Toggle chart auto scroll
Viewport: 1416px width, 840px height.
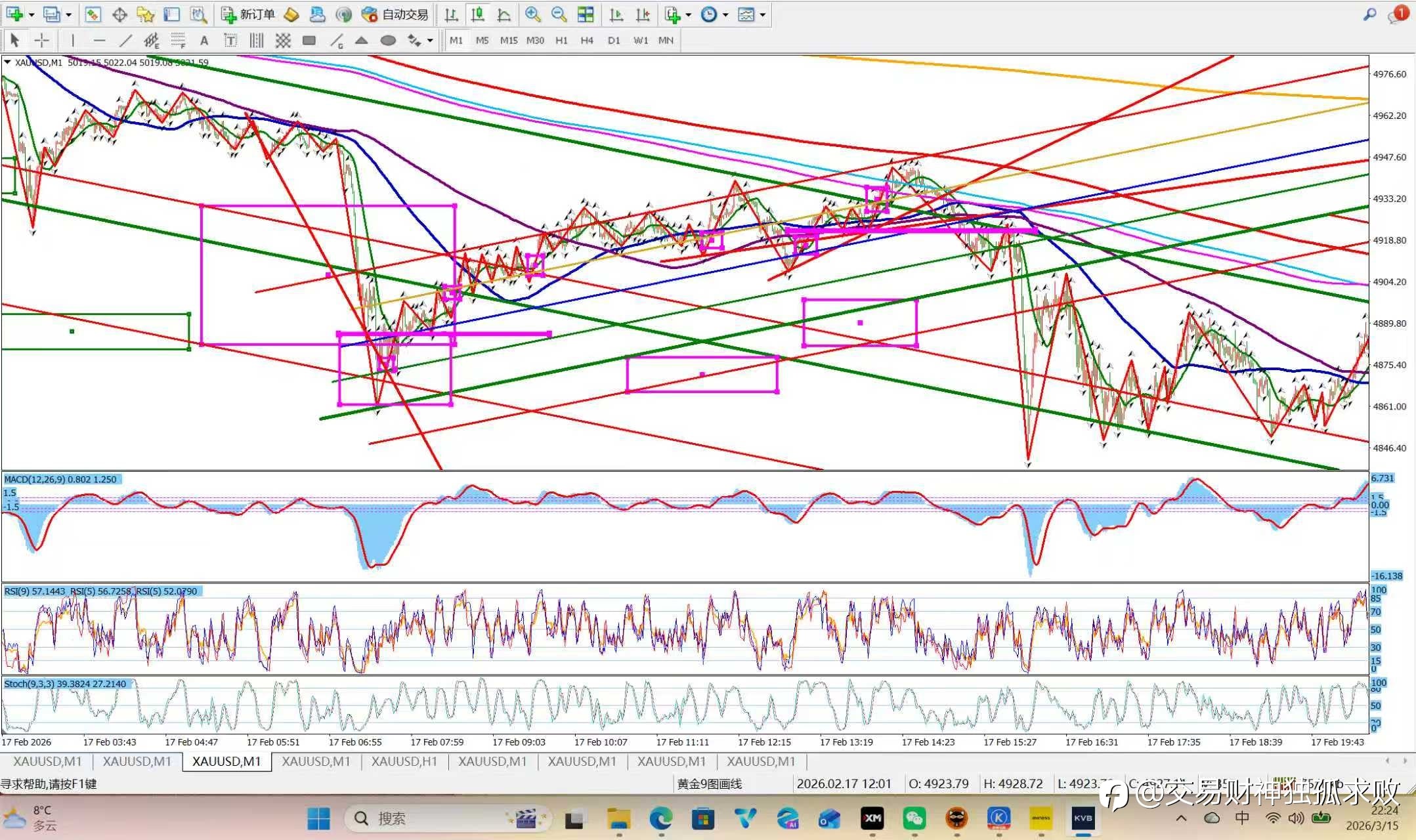pyautogui.click(x=616, y=14)
